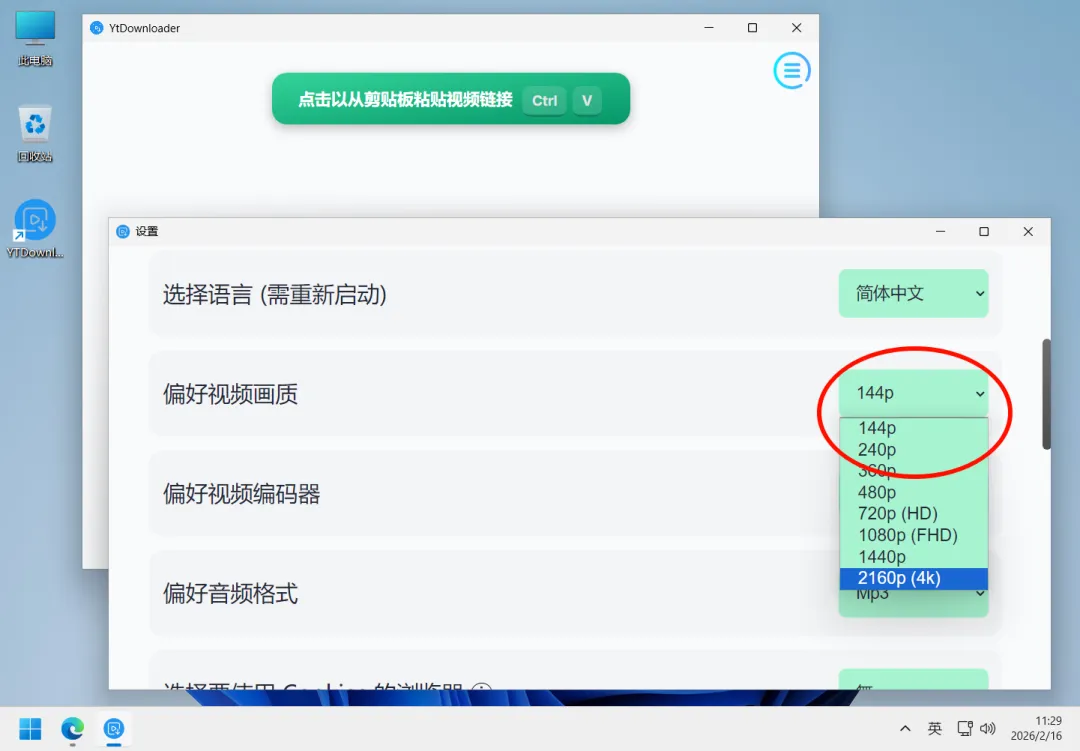1080x751 pixels.
Task: Open the hamburger menu in YtDownloader
Action: tap(791, 70)
